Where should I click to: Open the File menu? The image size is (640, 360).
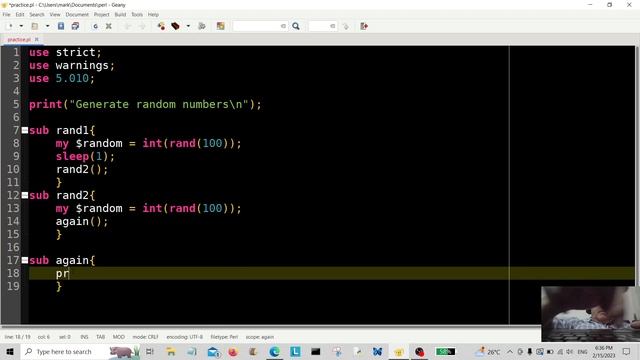[7, 14]
